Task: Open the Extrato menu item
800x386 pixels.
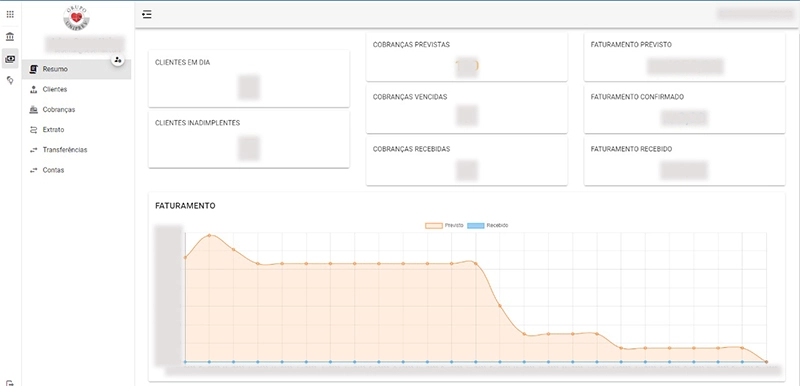Action: tap(77, 130)
